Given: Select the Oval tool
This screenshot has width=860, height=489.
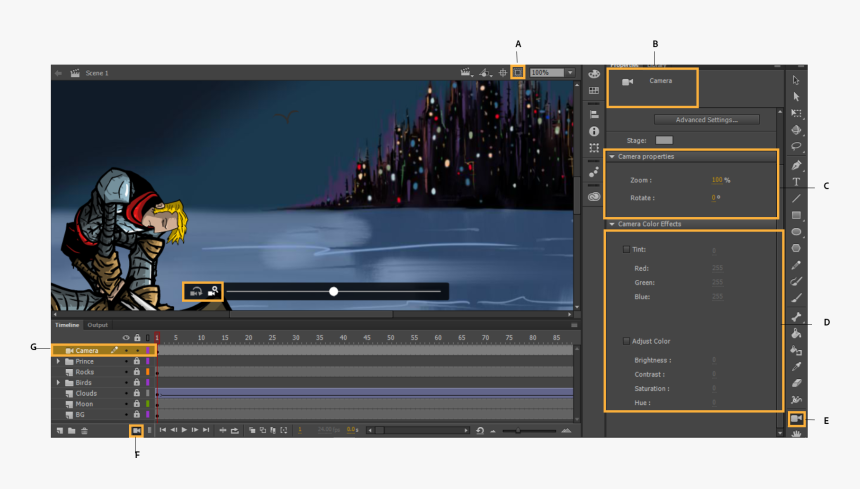Looking at the screenshot, I should pos(796,231).
